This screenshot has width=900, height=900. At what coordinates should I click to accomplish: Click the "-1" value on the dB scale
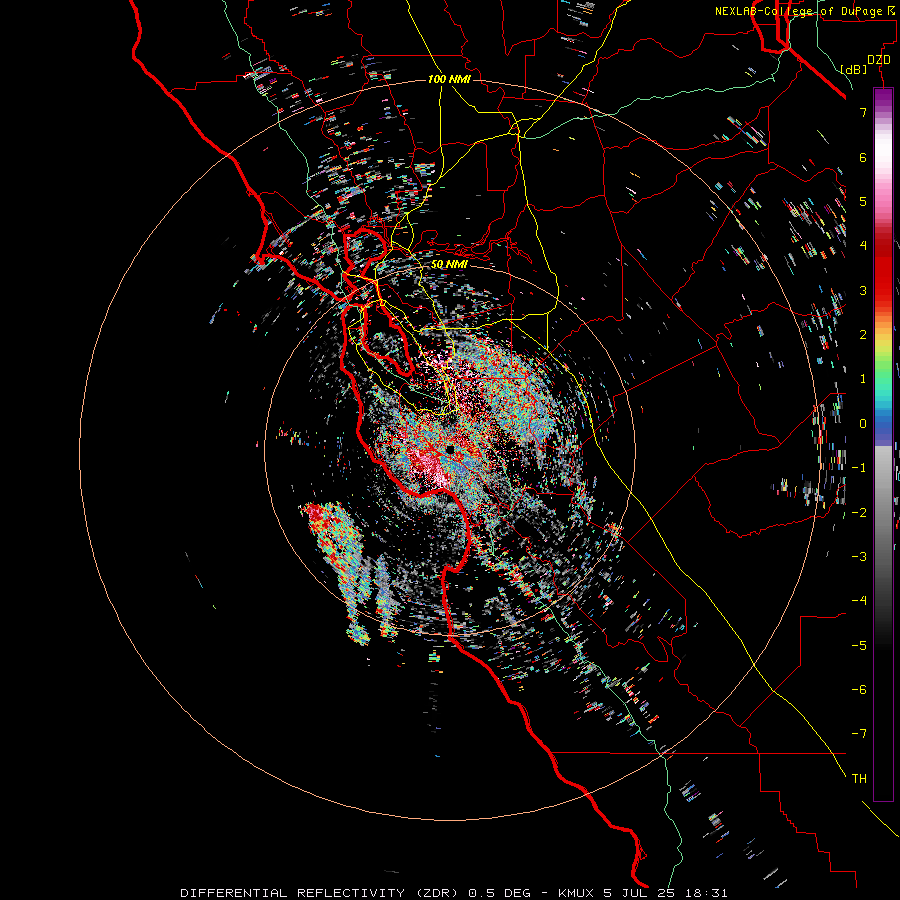pyautogui.click(x=859, y=468)
